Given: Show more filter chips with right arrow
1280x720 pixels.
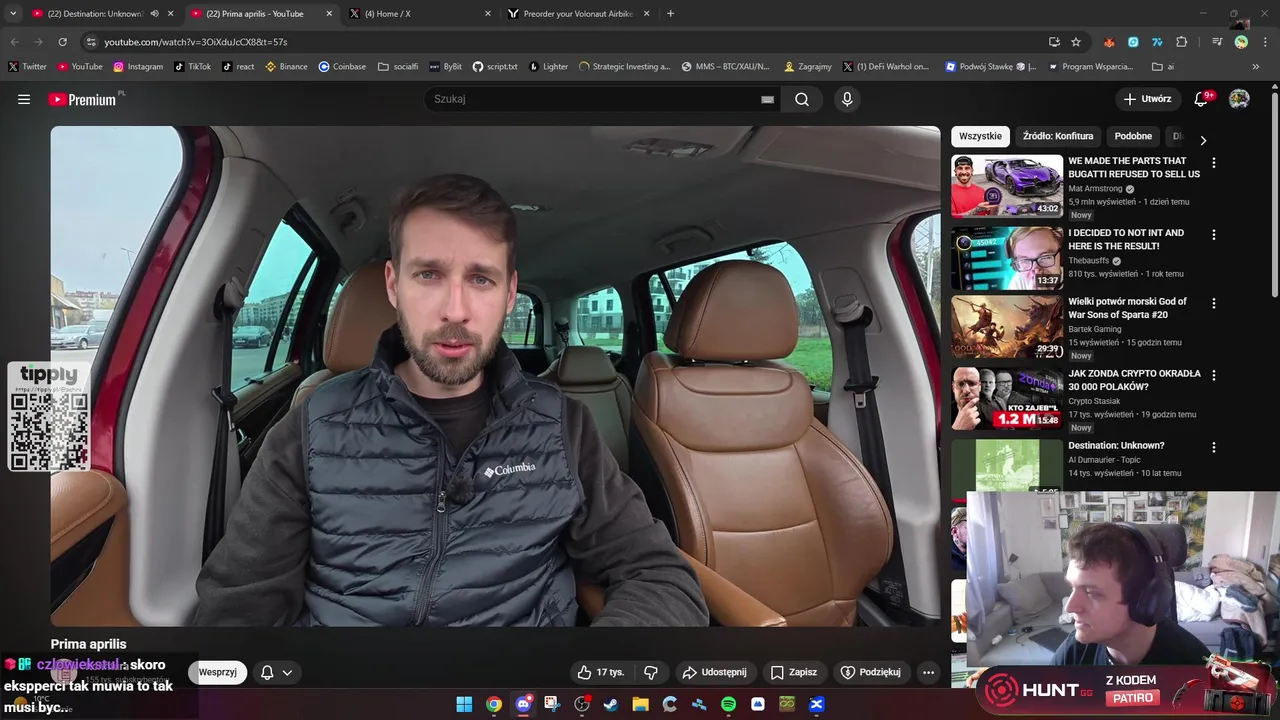Looking at the screenshot, I should coord(1203,140).
